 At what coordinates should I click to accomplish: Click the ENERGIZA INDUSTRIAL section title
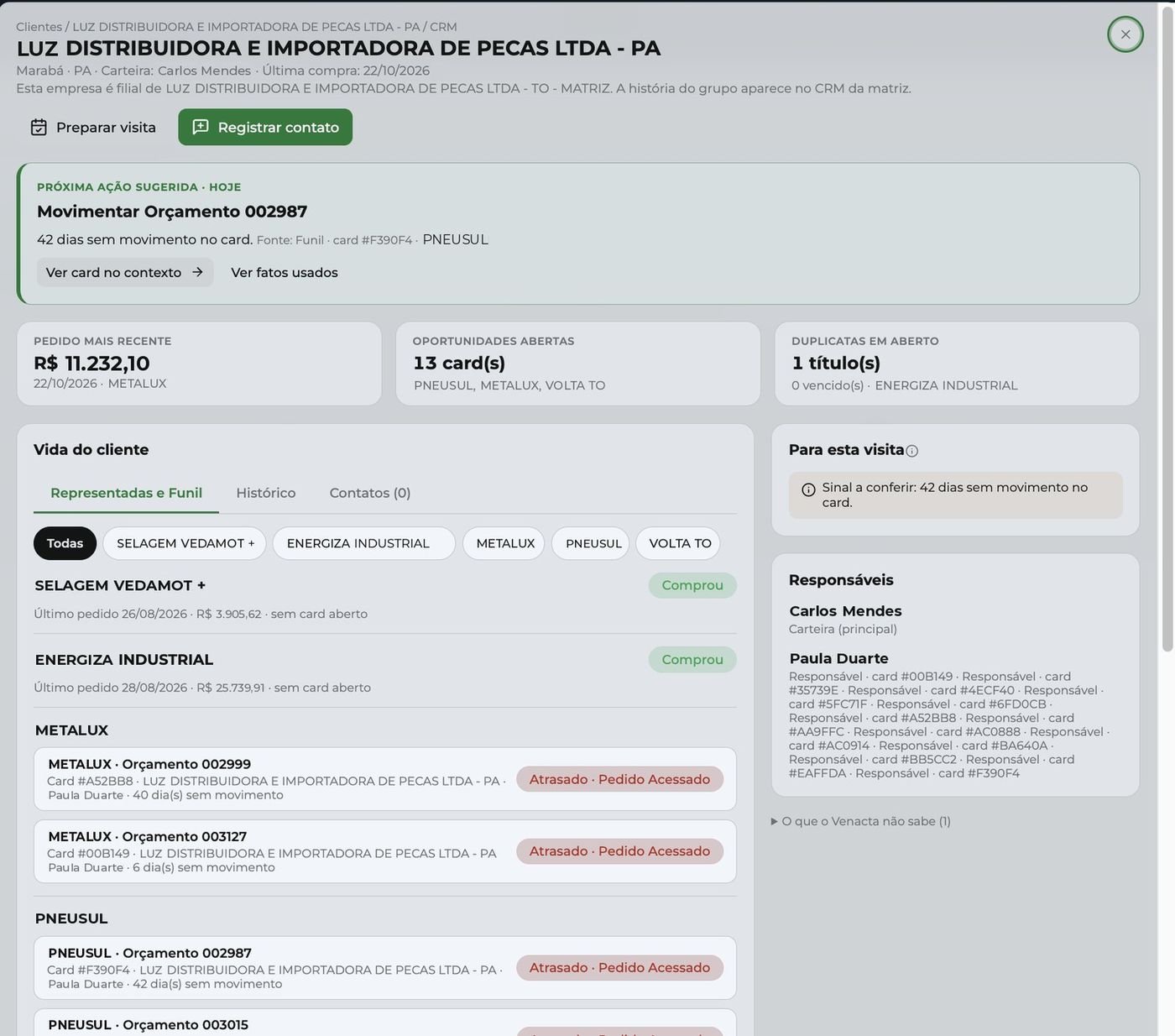coord(124,659)
